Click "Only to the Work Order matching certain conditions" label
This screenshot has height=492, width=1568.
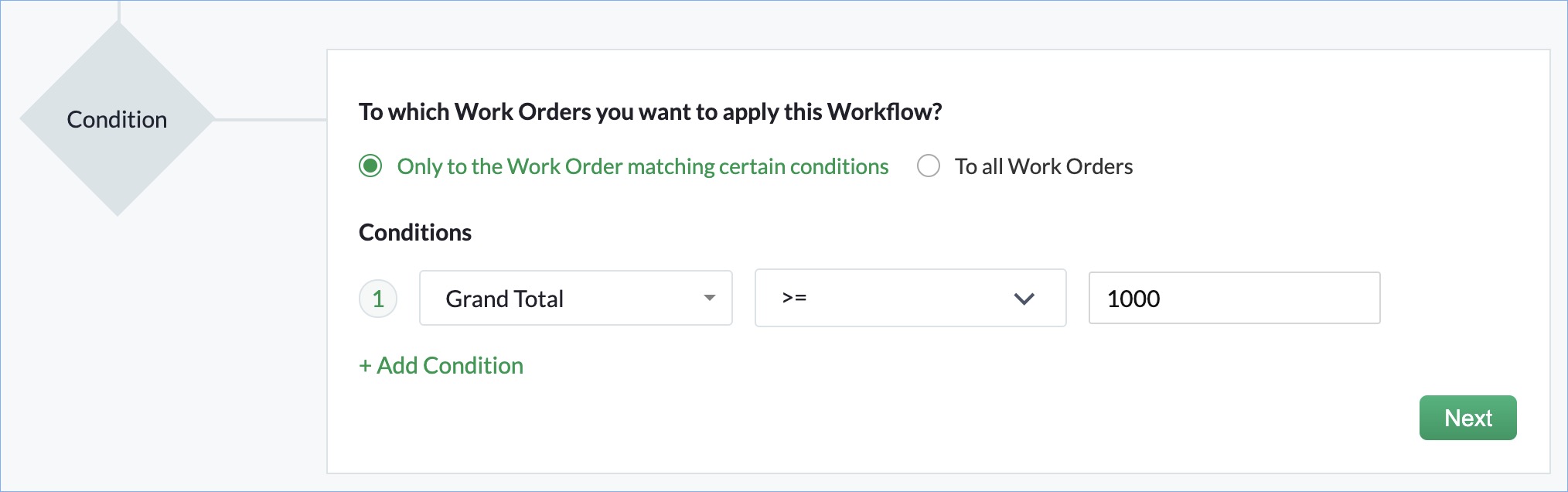point(643,166)
